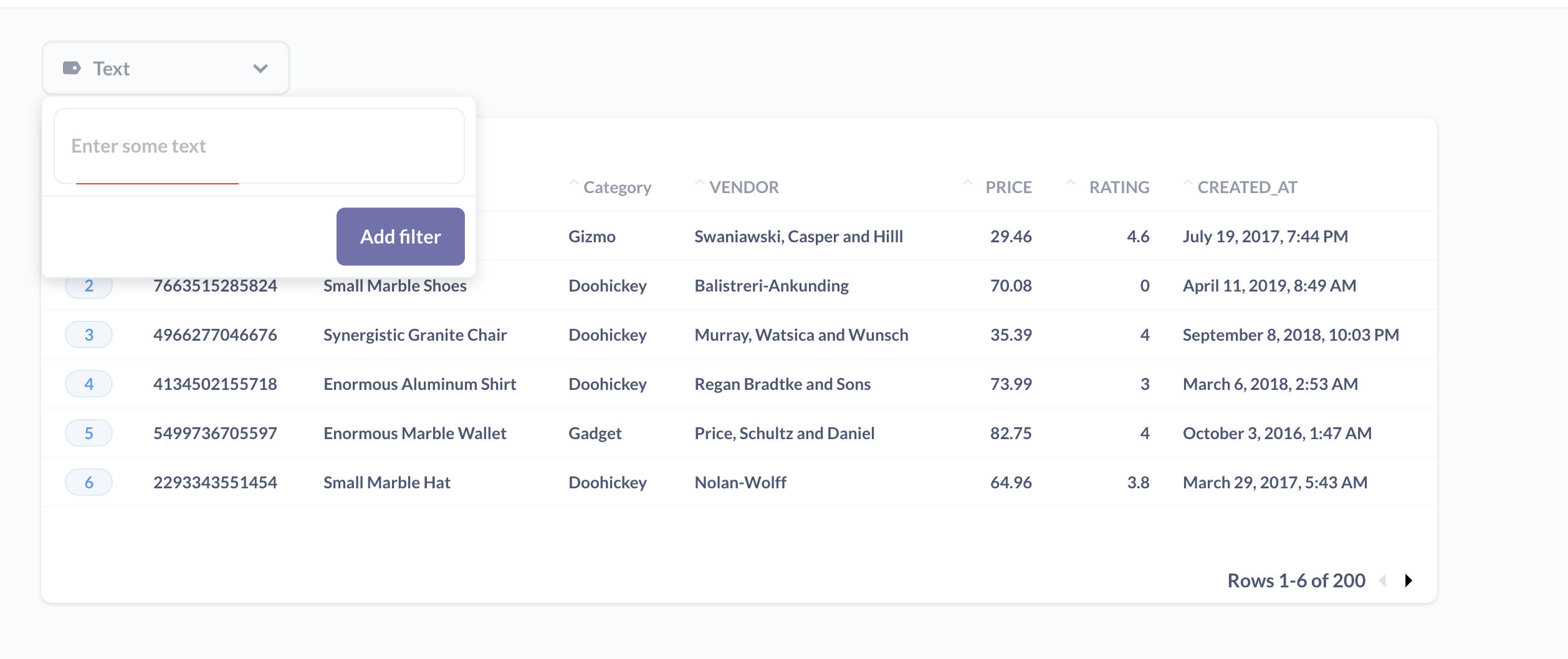
Task: Sort the PRICE column using its caret icon
Action: click(x=968, y=184)
